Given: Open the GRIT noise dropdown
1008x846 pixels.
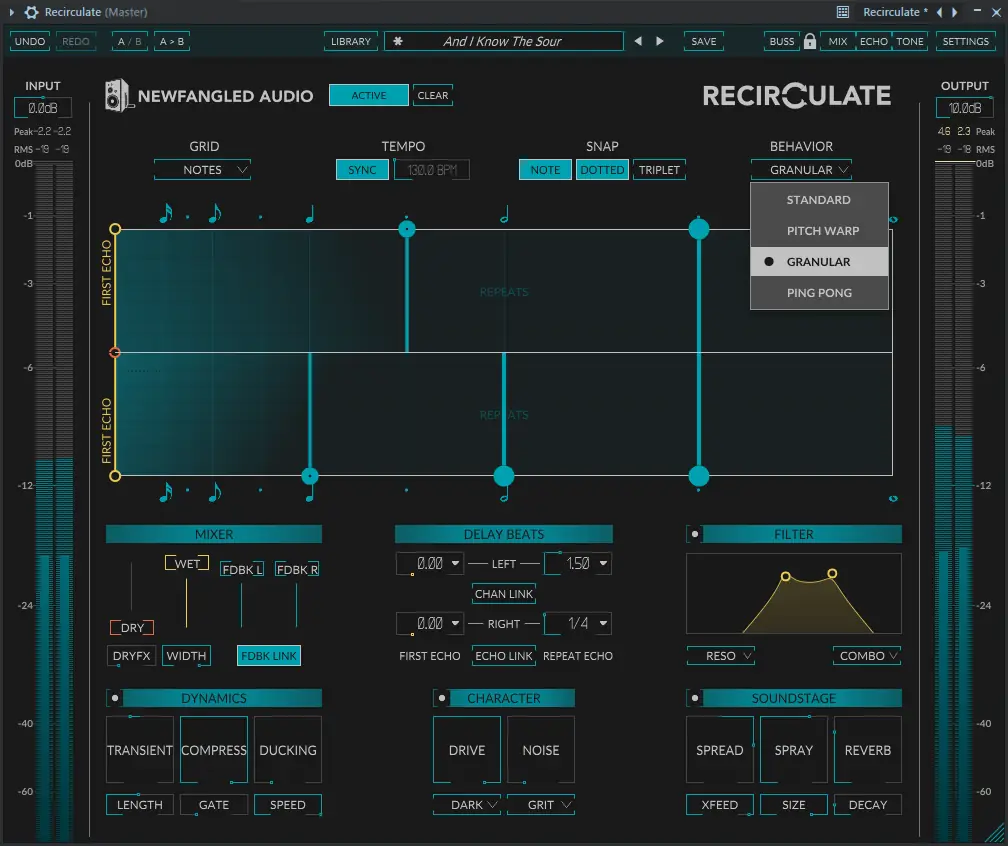Looking at the screenshot, I should [x=541, y=805].
